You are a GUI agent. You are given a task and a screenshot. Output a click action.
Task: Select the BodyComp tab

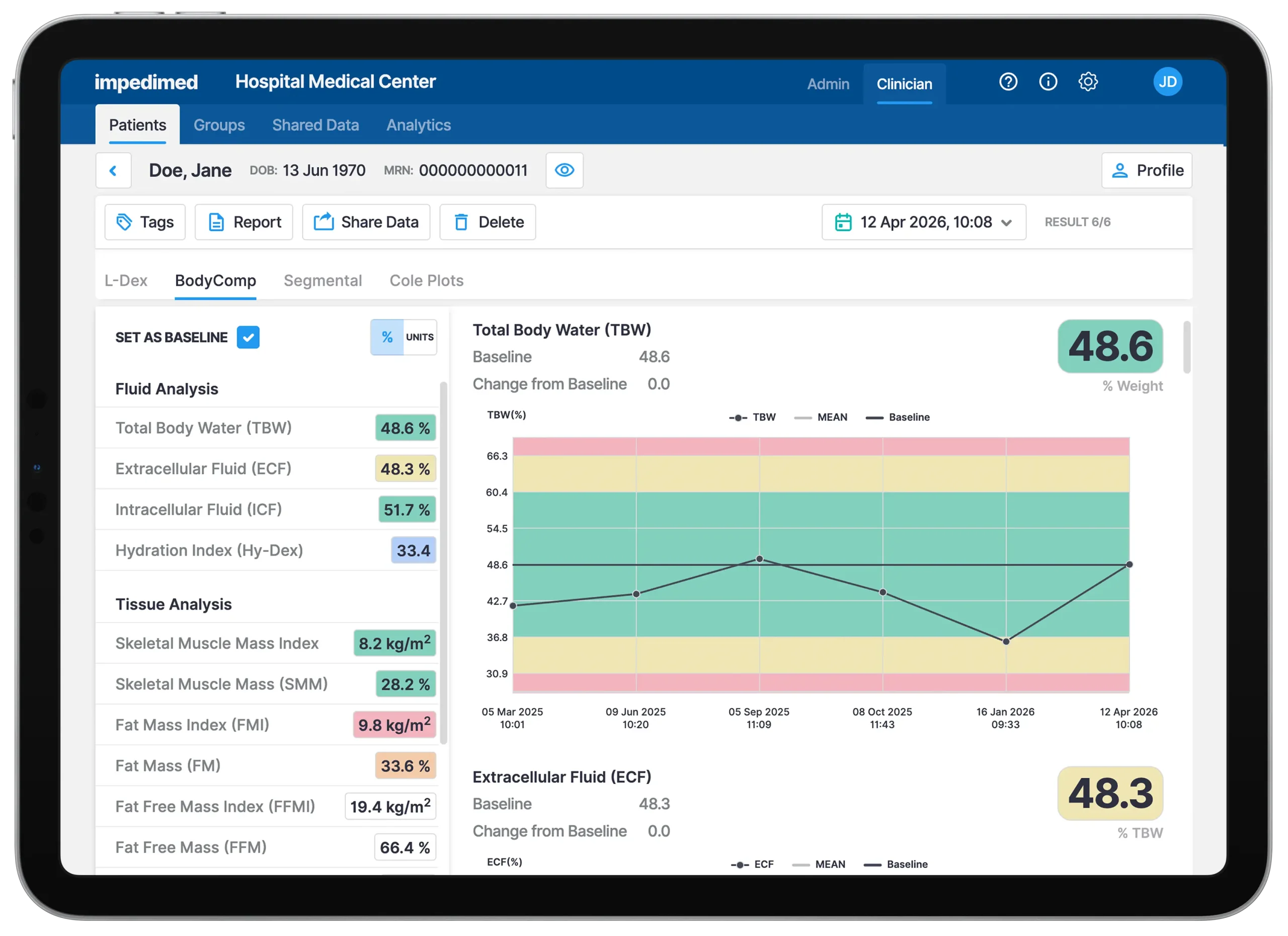coord(215,281)
